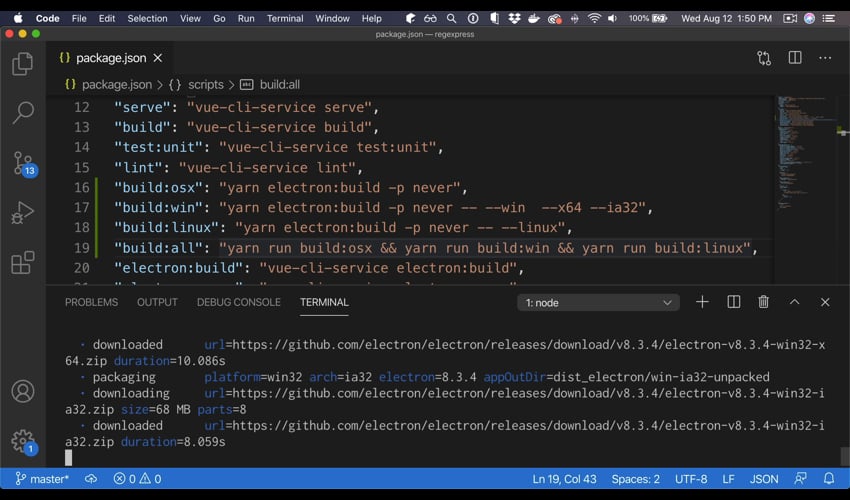Click build:all in the breadcrumb
Image resolution: width=850 pixels, height=500 pixels.
click(280, 85)
